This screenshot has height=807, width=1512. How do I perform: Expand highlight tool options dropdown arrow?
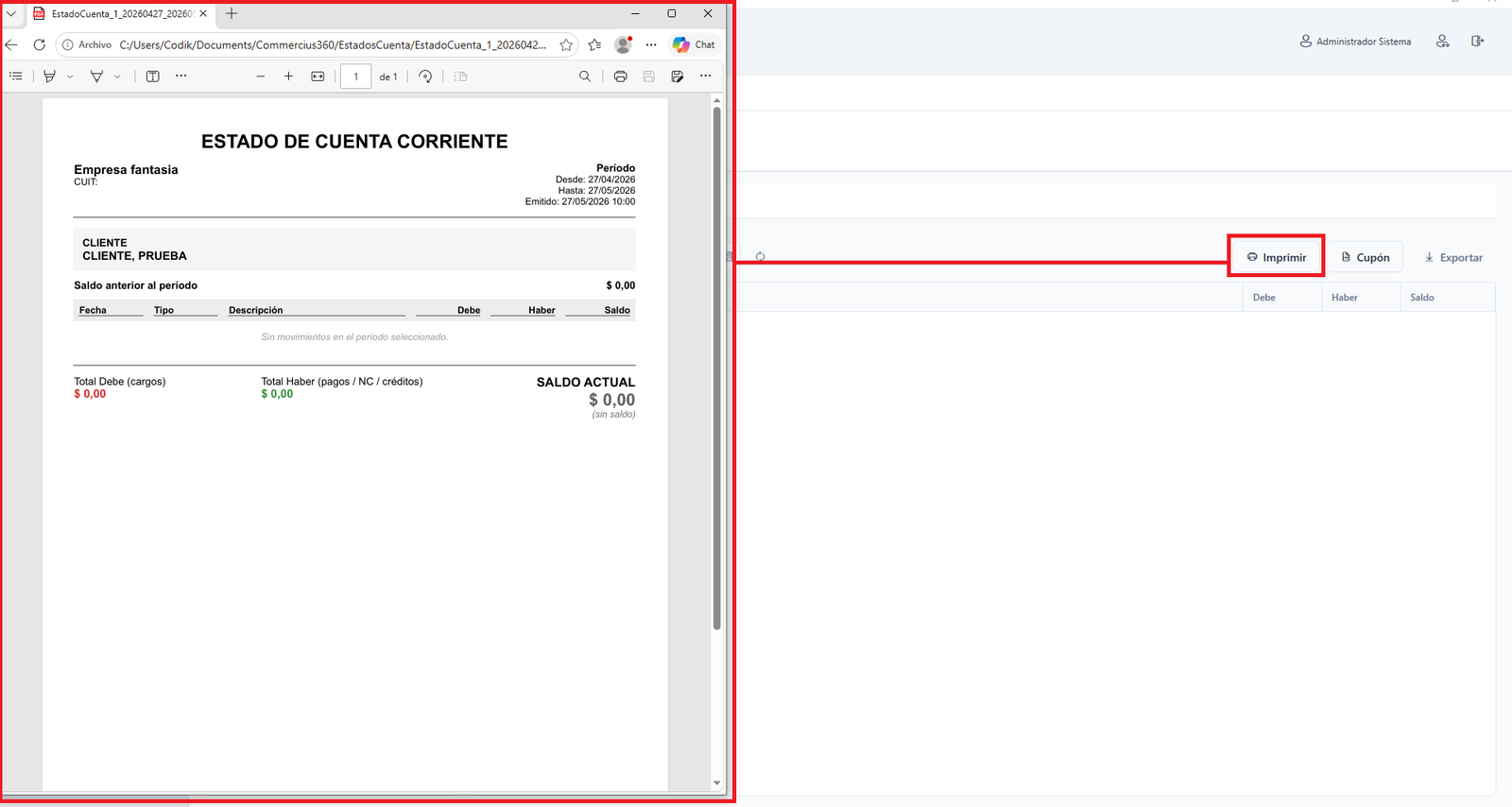pos(117,77)
